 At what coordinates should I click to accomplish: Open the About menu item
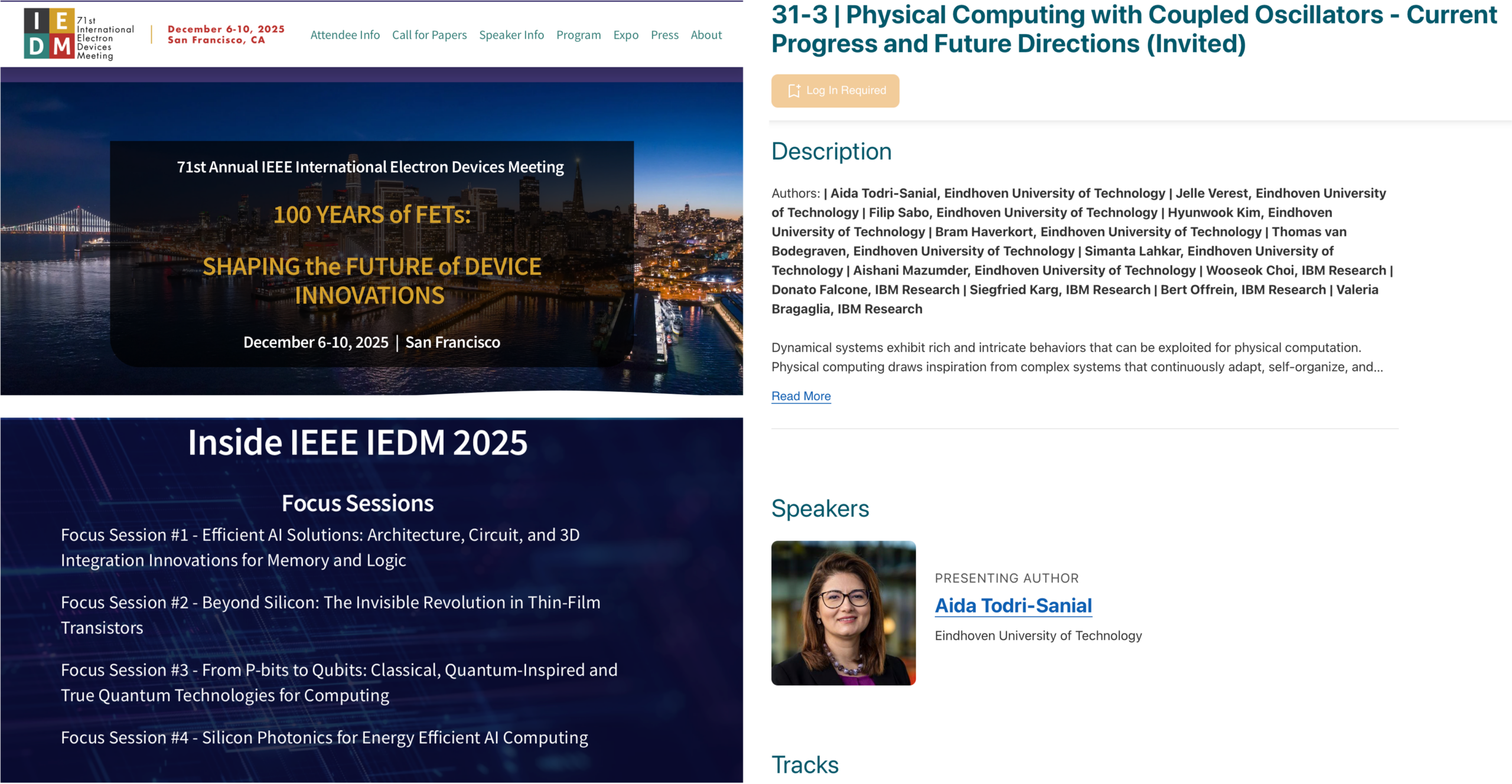706,35
